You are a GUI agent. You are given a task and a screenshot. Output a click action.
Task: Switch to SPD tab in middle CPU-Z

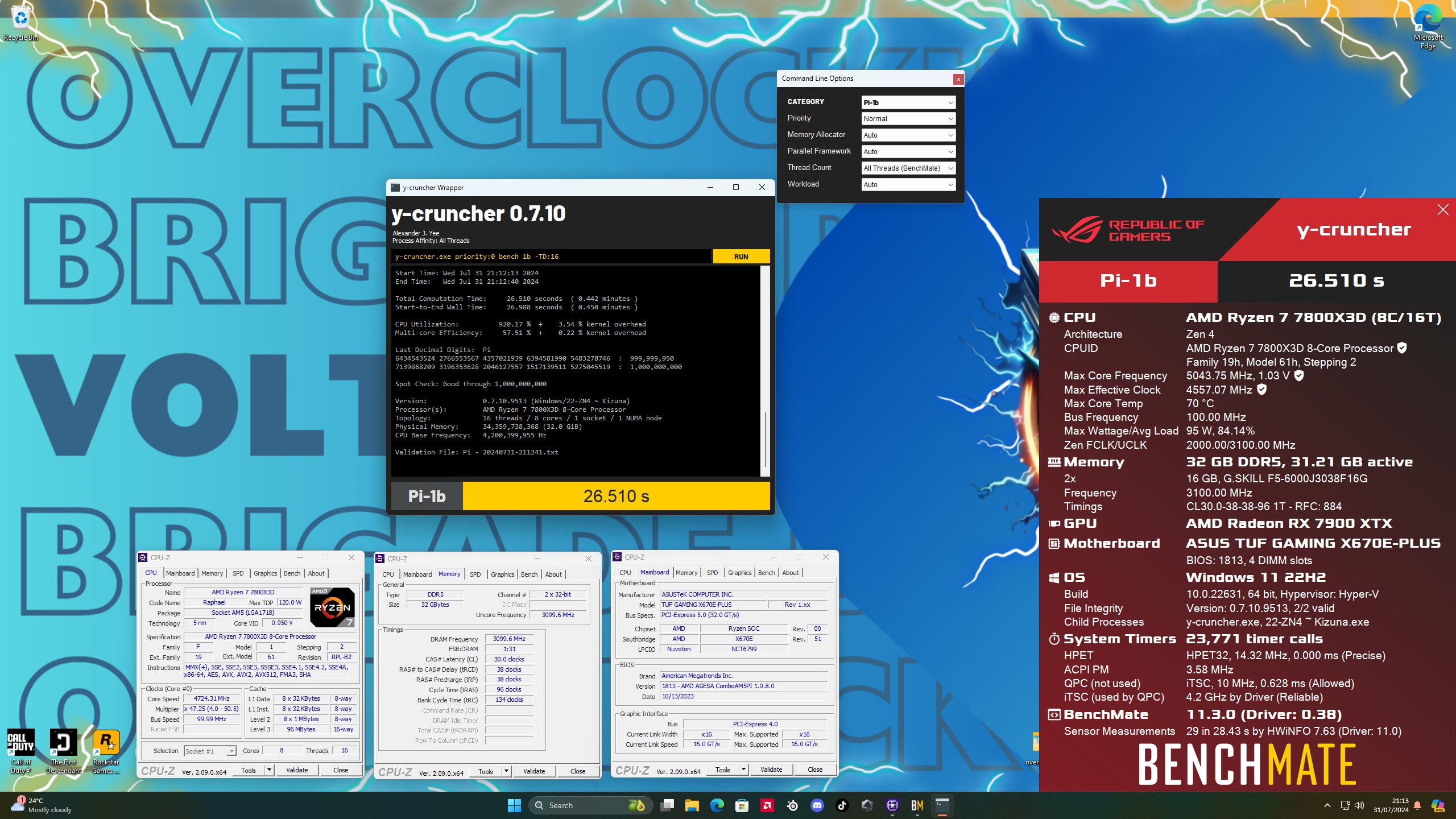(475, 574)
